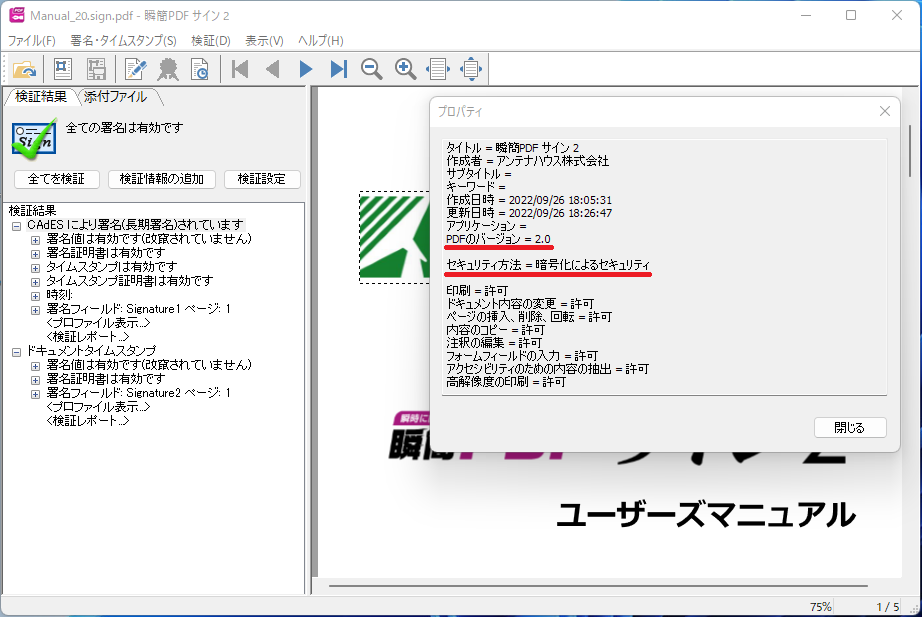Click the Sign checkmark validity icon
The width and height of the screenshot is (922, 617).
click(x=34, y=138)
